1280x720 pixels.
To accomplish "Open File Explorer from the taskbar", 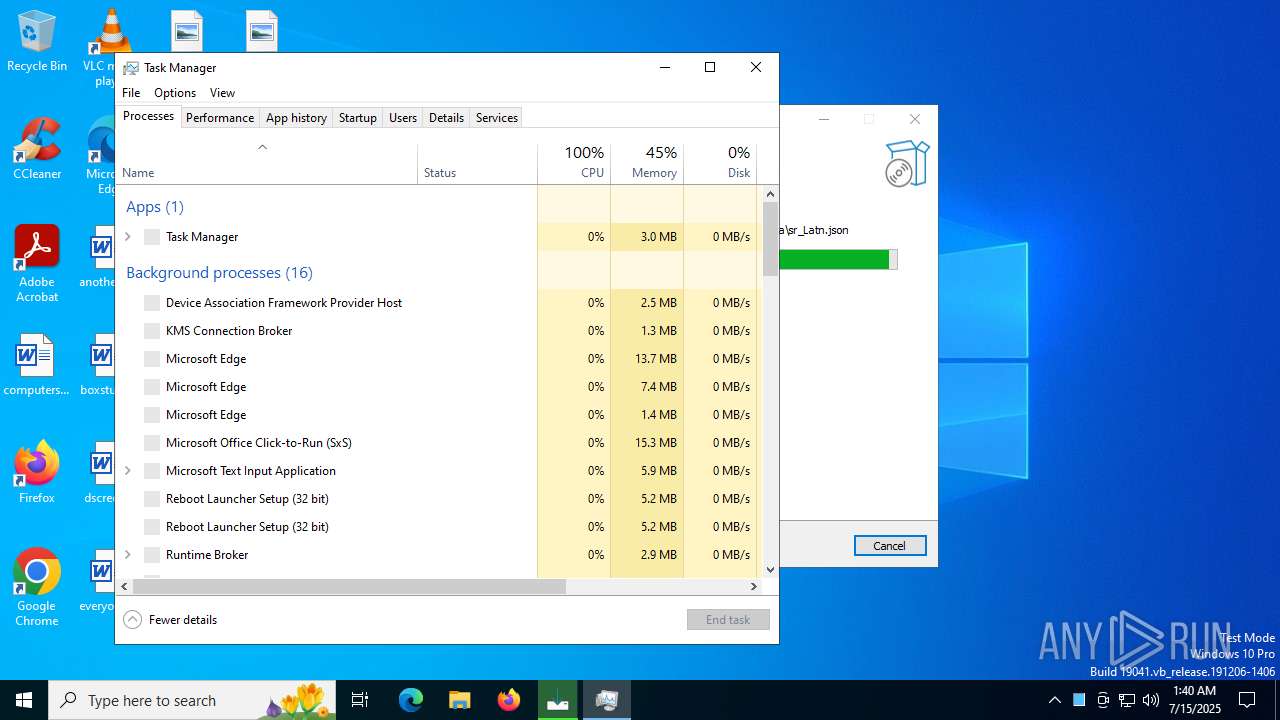I will coord(459,700).
